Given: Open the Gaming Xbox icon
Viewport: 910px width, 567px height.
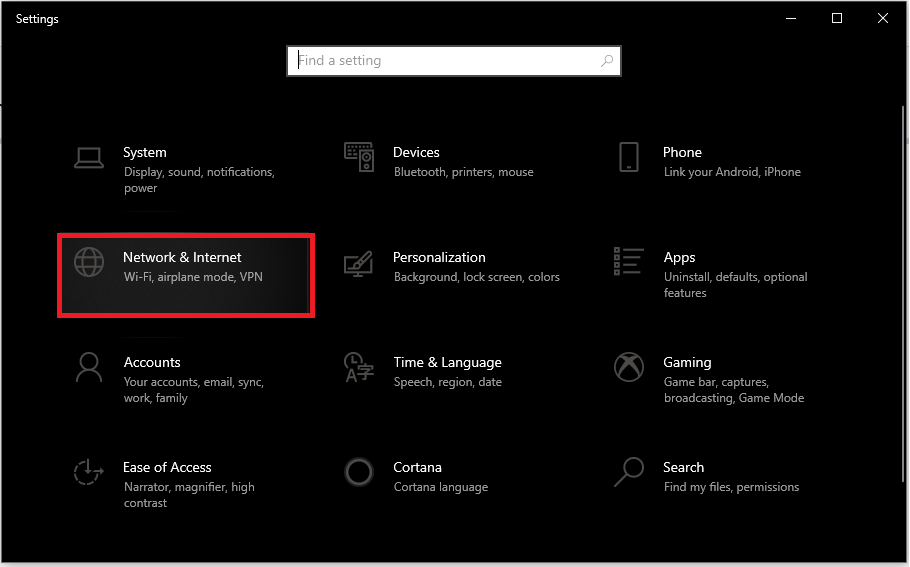Looking at the screenshot, I should [629, 367].
